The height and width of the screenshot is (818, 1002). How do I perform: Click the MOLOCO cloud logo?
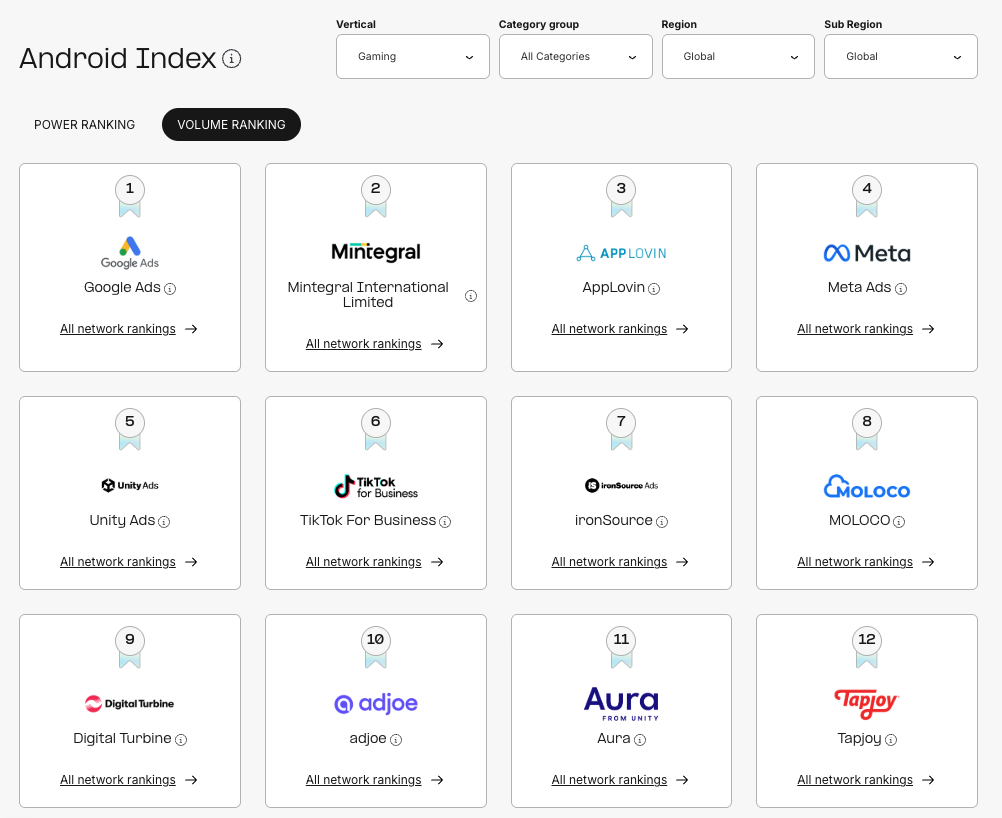tap(866, 487)
